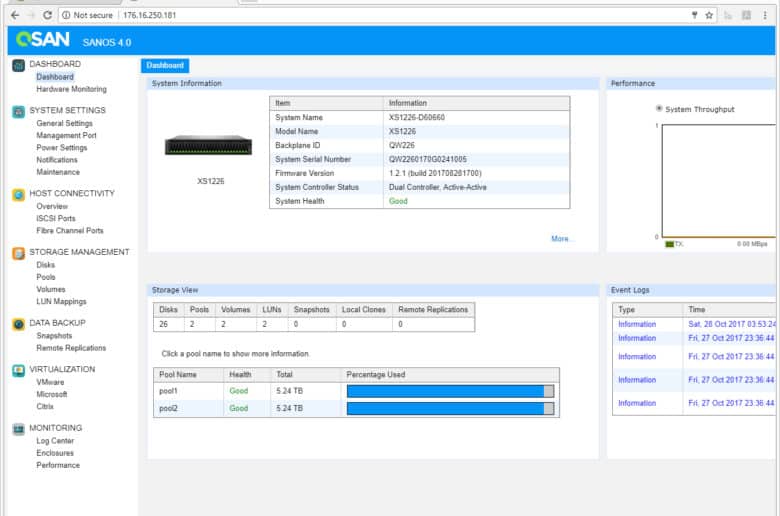Click serial number QW2260170G0241005
This screenshot has height=516, width=780.
tap(428, 159)
